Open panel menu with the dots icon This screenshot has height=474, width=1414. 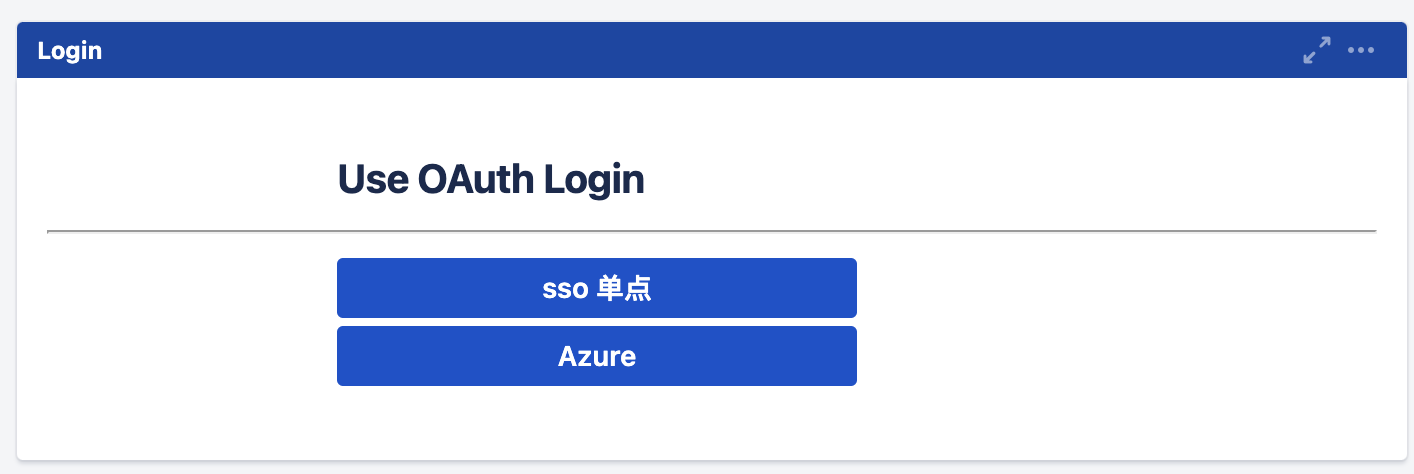point(1361,50)
